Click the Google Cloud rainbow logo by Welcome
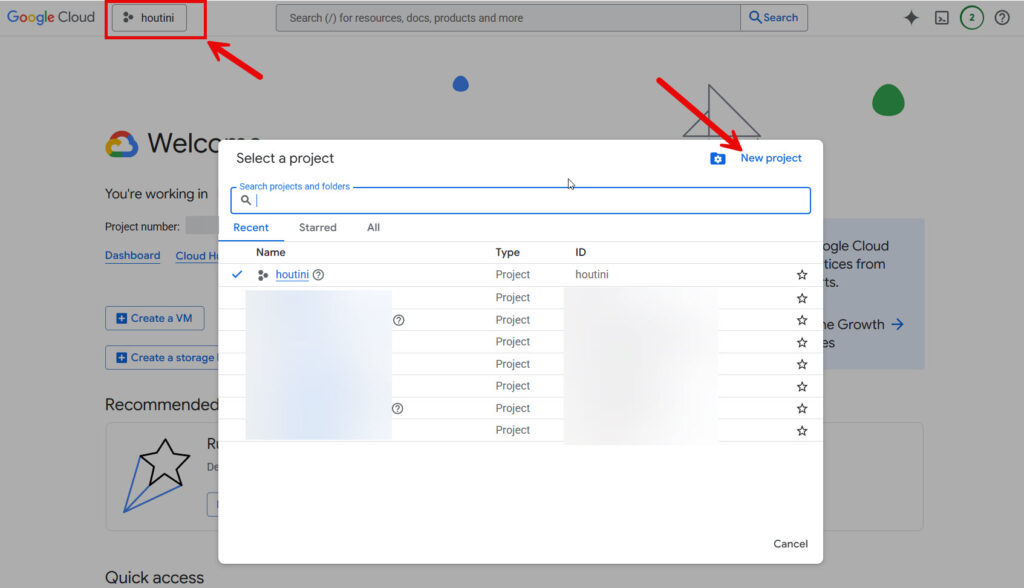Image resolution: width=1024 pixels, height=588 pixels. click(x=121, y=144)
